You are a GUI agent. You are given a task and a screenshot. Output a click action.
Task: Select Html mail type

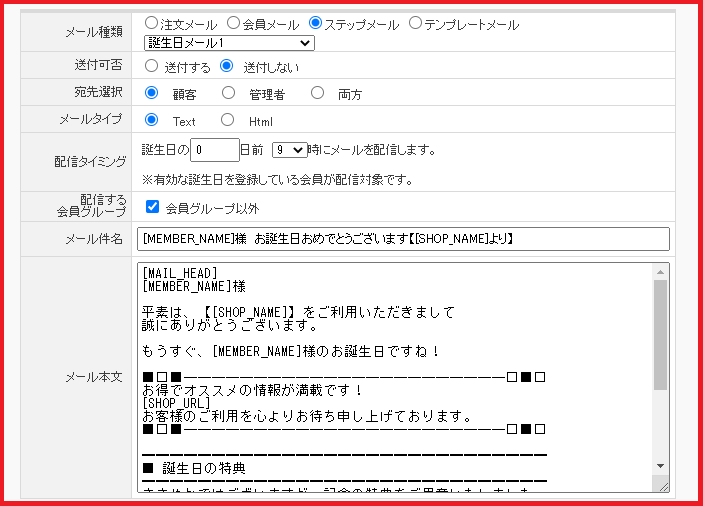[227, 120]
